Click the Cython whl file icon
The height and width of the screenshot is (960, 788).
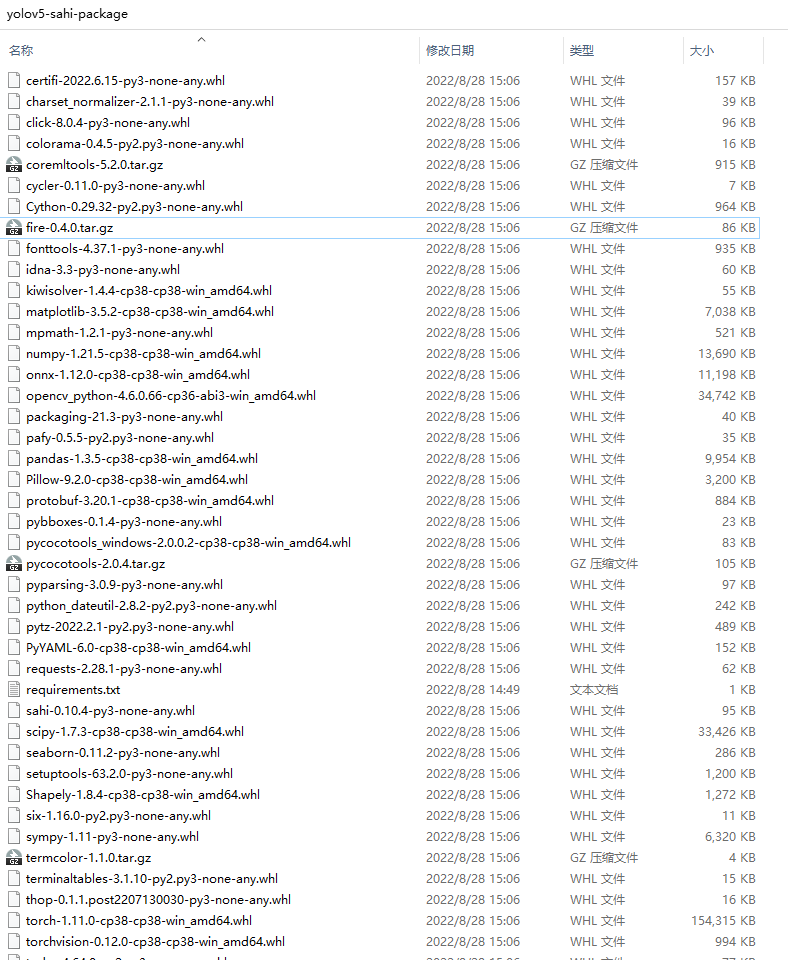pos(13,207)
